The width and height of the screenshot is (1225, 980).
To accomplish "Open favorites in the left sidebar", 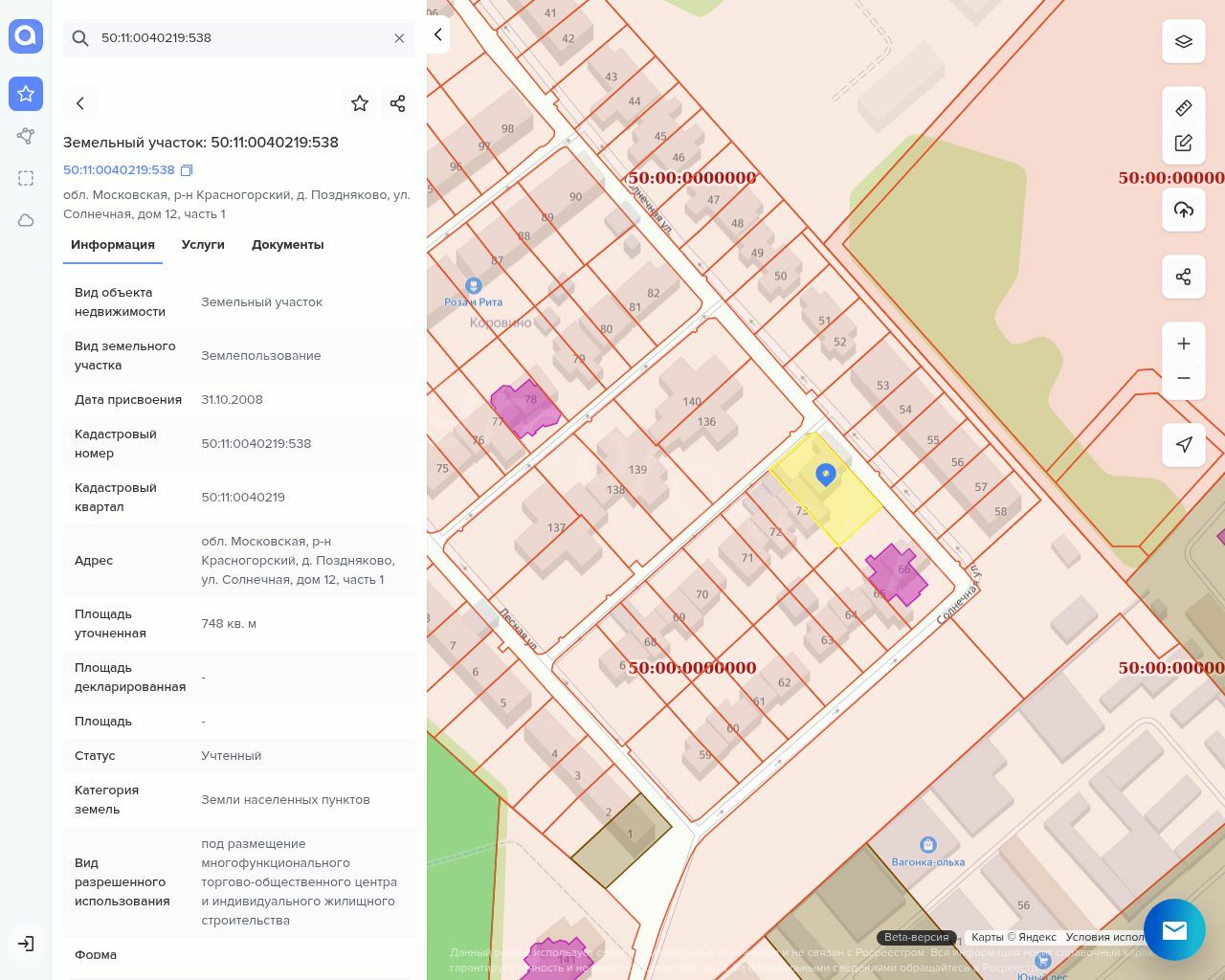I will pyautogui.click(x=26, y=94).
